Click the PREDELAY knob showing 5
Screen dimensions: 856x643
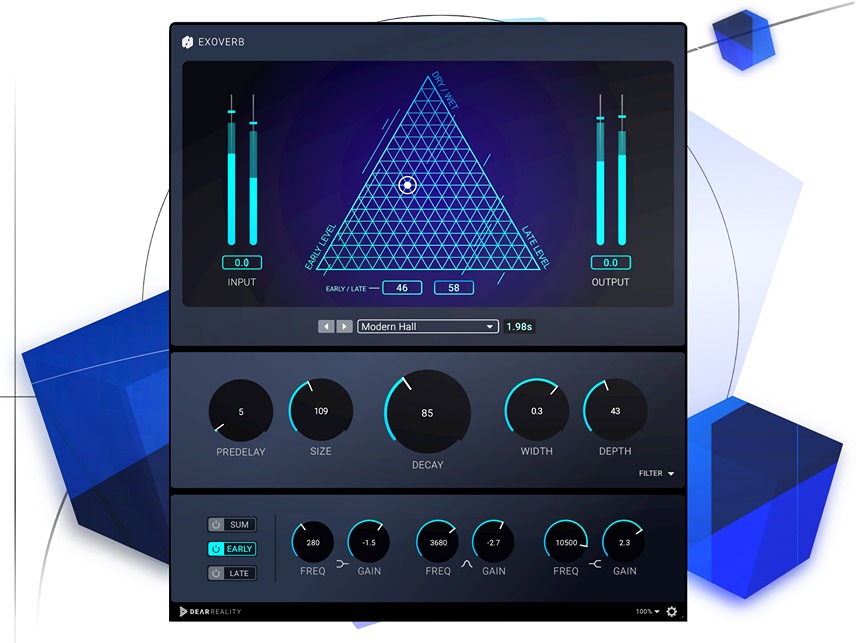[x=241, y=411]
